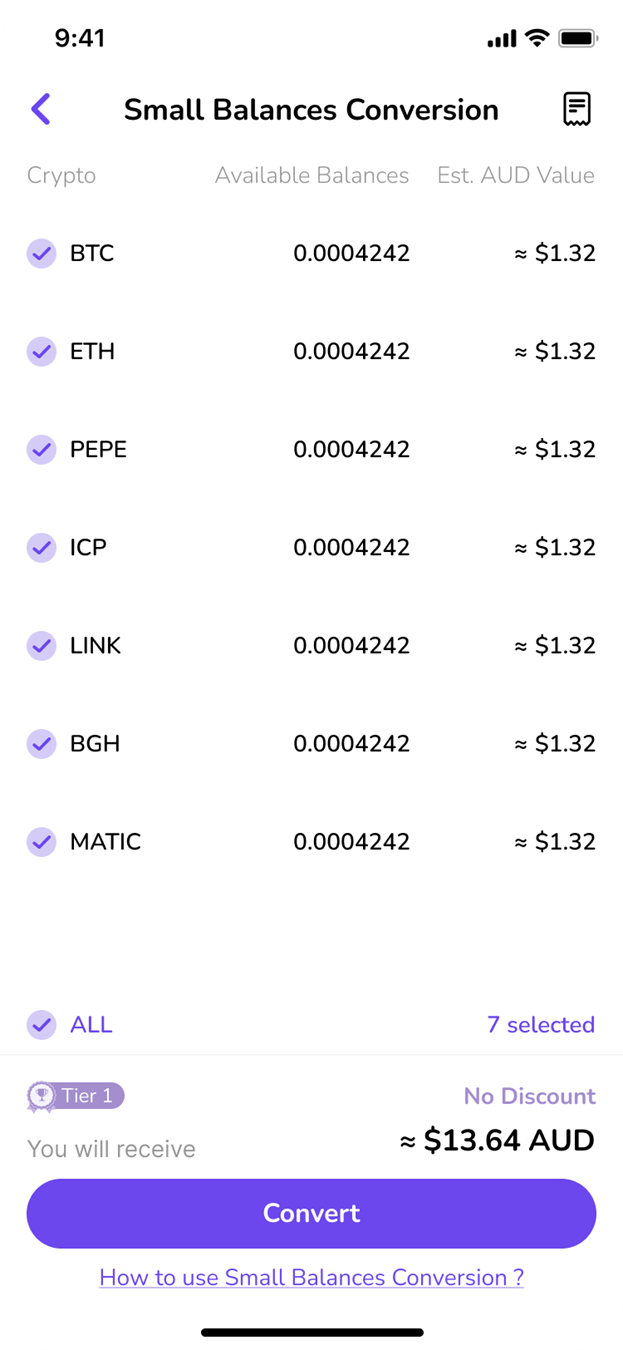Deselect the MATIC checkbox
The height and width of the screenshot is (1350, 623).
tap(41, 842)
